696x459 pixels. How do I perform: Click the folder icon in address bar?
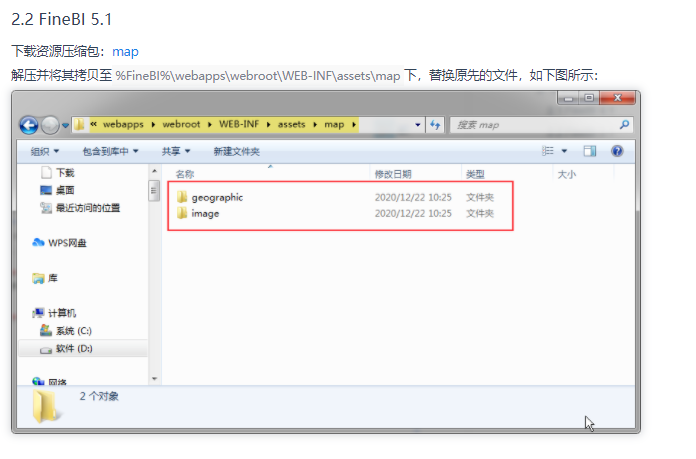[79, 124]
